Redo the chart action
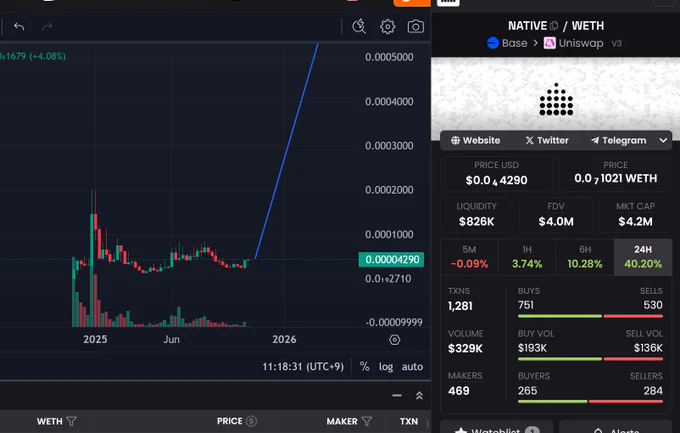 coord(47,26)
